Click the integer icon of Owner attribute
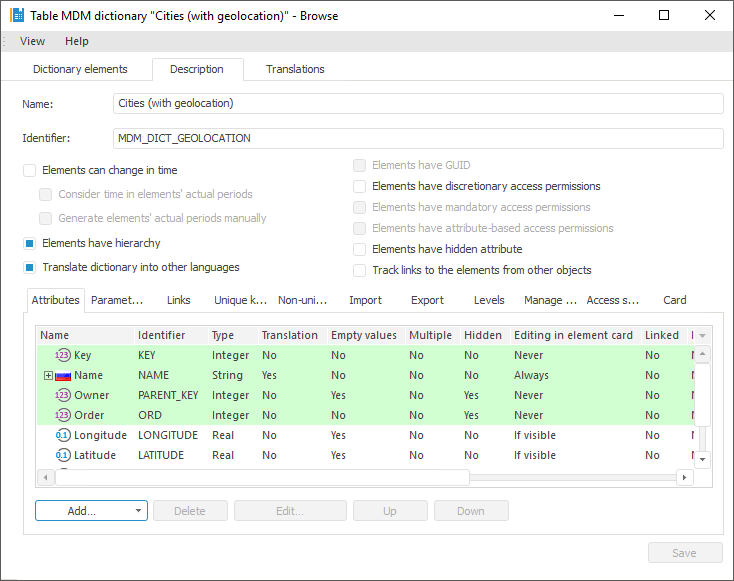 63,395
